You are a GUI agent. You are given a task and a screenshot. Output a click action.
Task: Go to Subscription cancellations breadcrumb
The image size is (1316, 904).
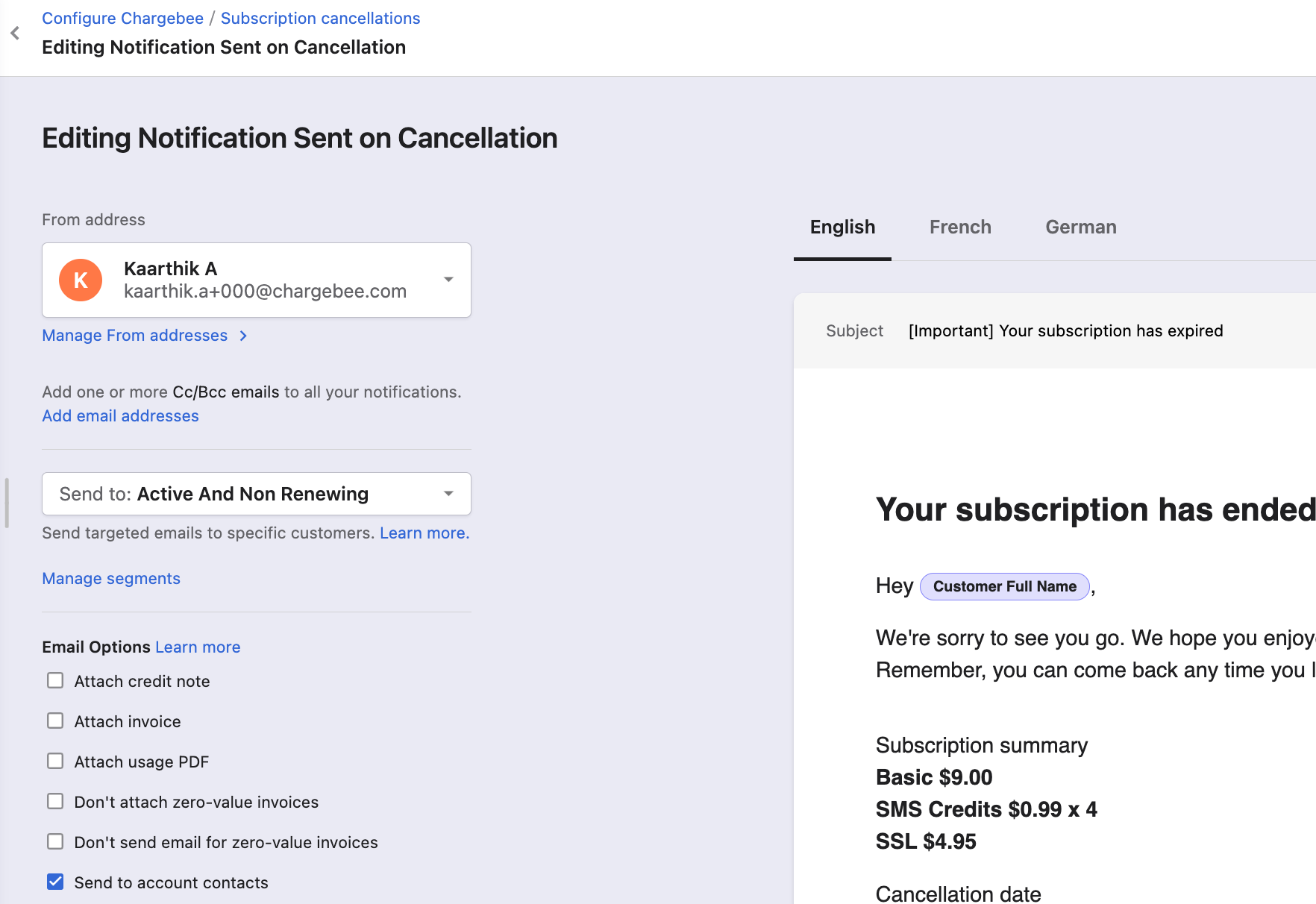coord(320,18)
